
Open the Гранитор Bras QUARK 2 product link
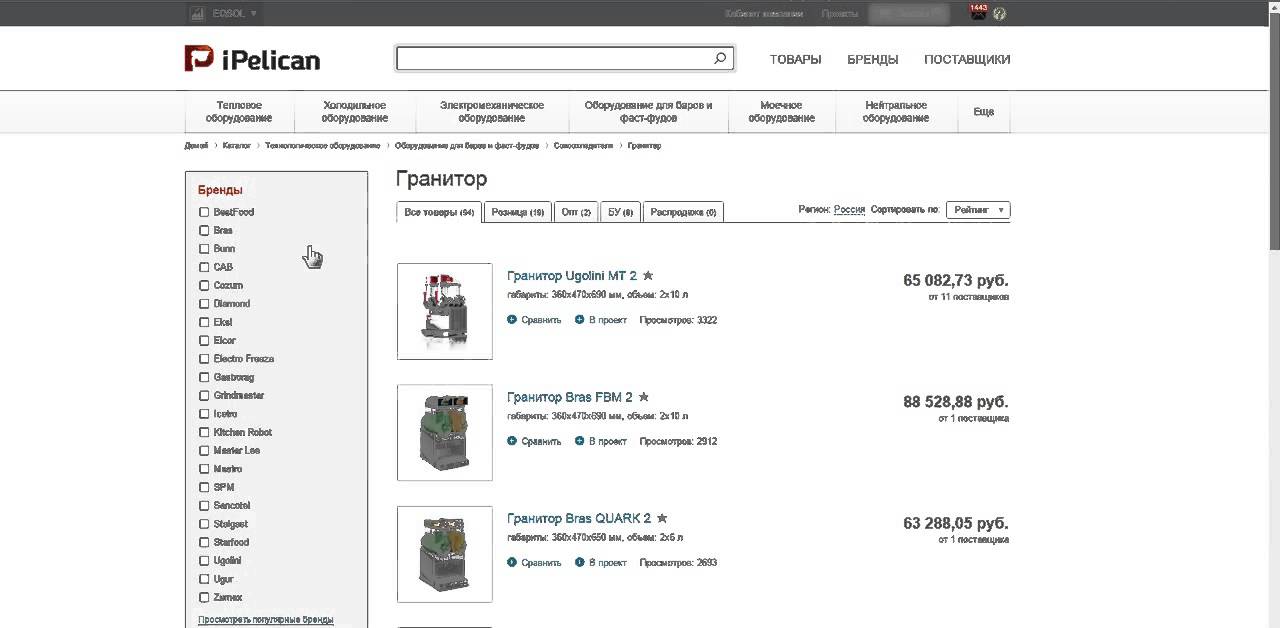click(579, 518)
